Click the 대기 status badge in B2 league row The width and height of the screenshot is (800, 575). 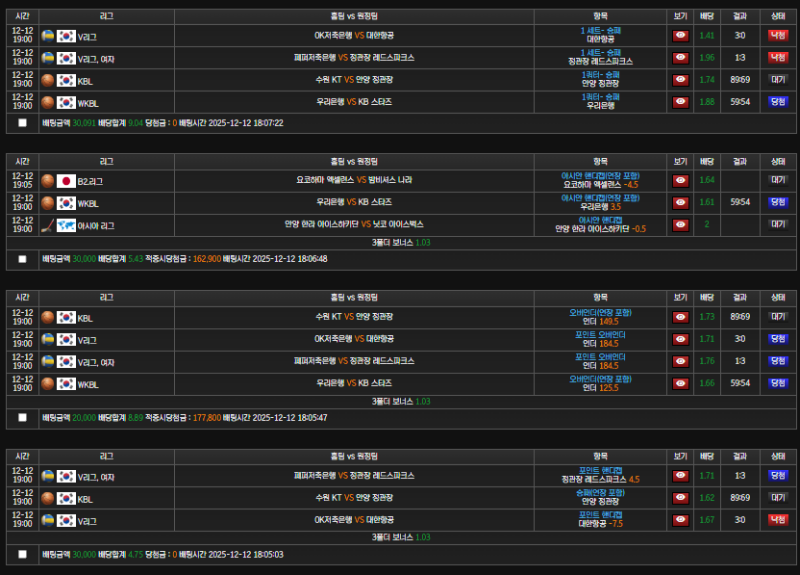point(777,181)
